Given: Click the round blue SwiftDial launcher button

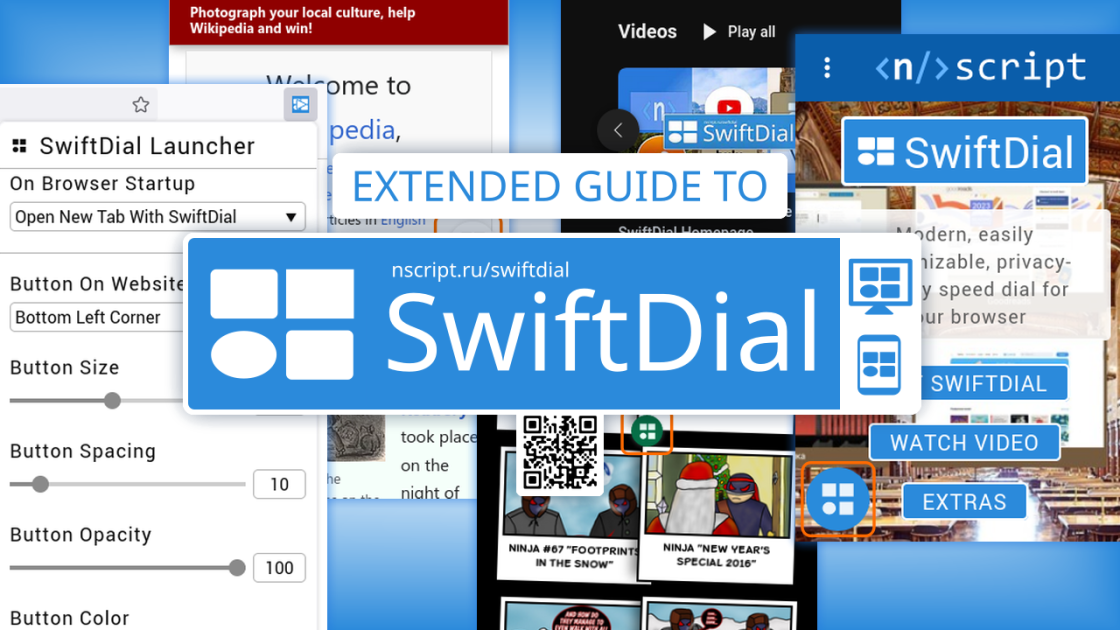Looking at the screenshot, I should coord(837,499).
